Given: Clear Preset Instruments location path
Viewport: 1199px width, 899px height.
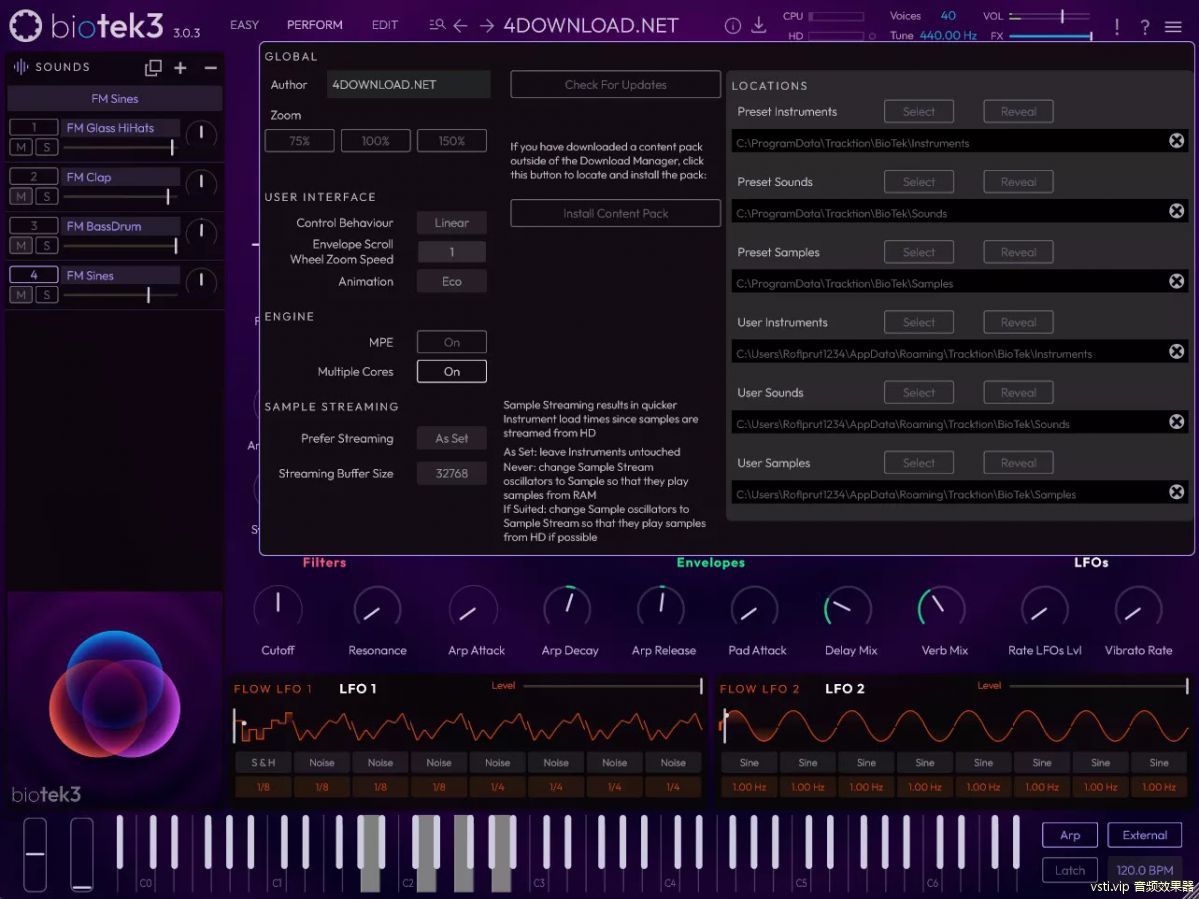Looking at the screenshot, I should pos(1177,141).
